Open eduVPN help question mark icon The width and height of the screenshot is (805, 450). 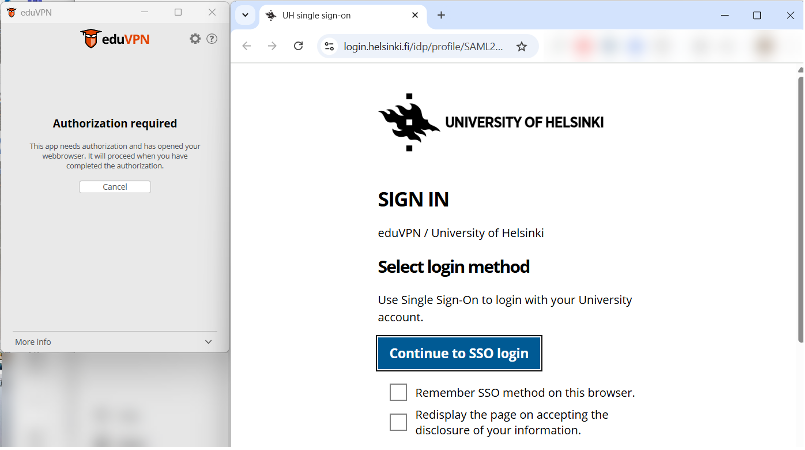point(212,39)
